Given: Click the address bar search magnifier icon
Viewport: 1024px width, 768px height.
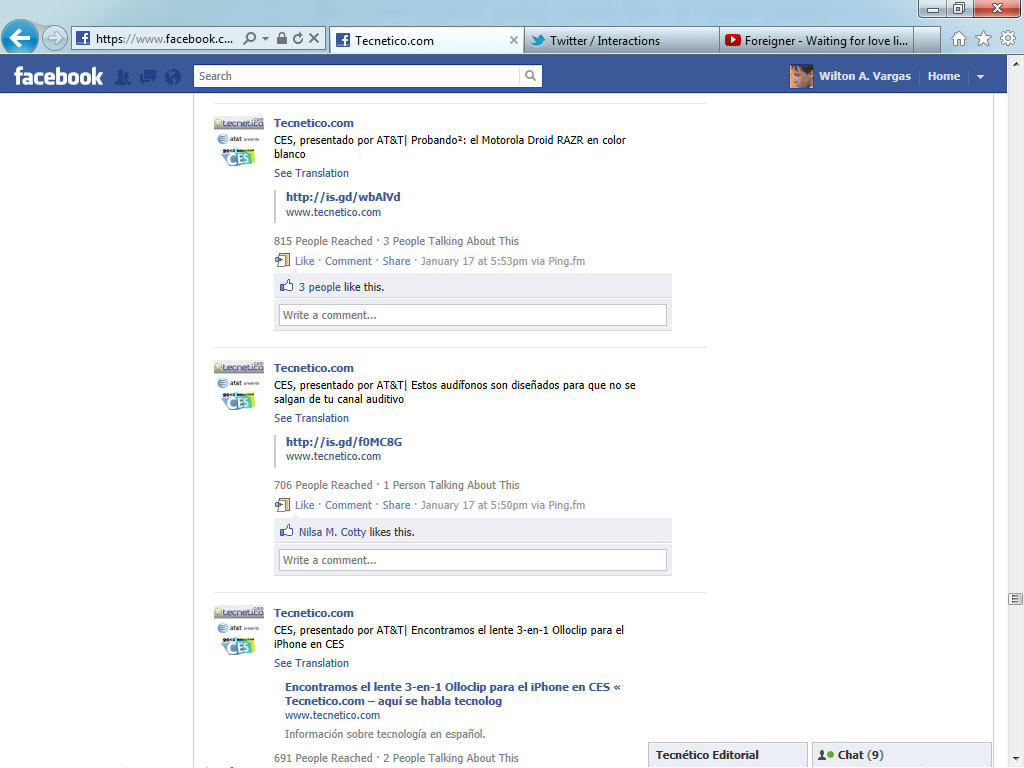Looking at the screenshot, I should pos(249,39).
